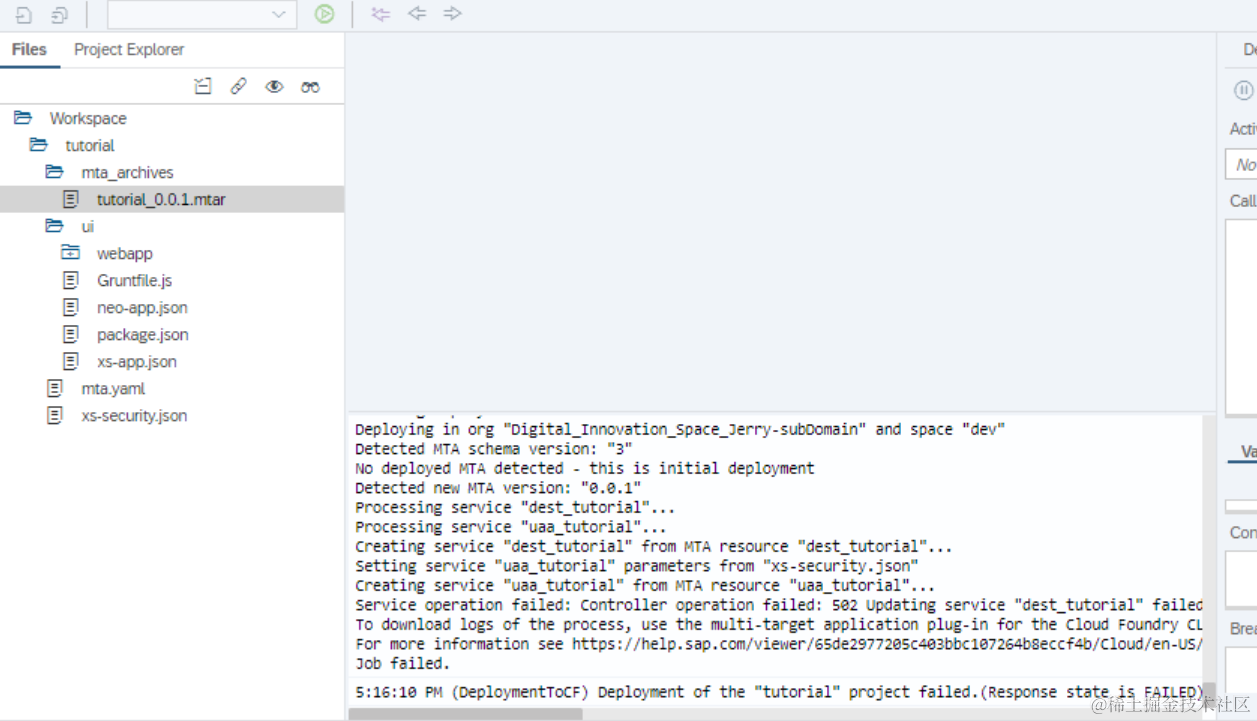The height and width of the screenshot is (721, 1257).
Task: Open xs-security.json file
Action: pos(134,415)
